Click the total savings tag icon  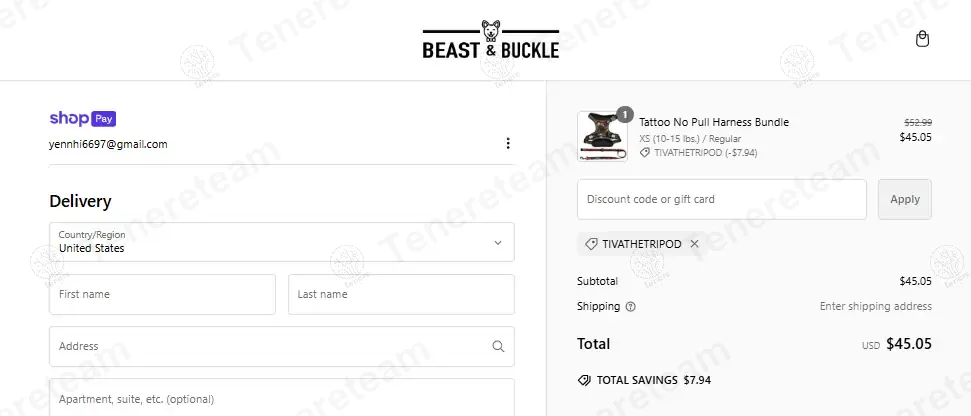[584, 381]
